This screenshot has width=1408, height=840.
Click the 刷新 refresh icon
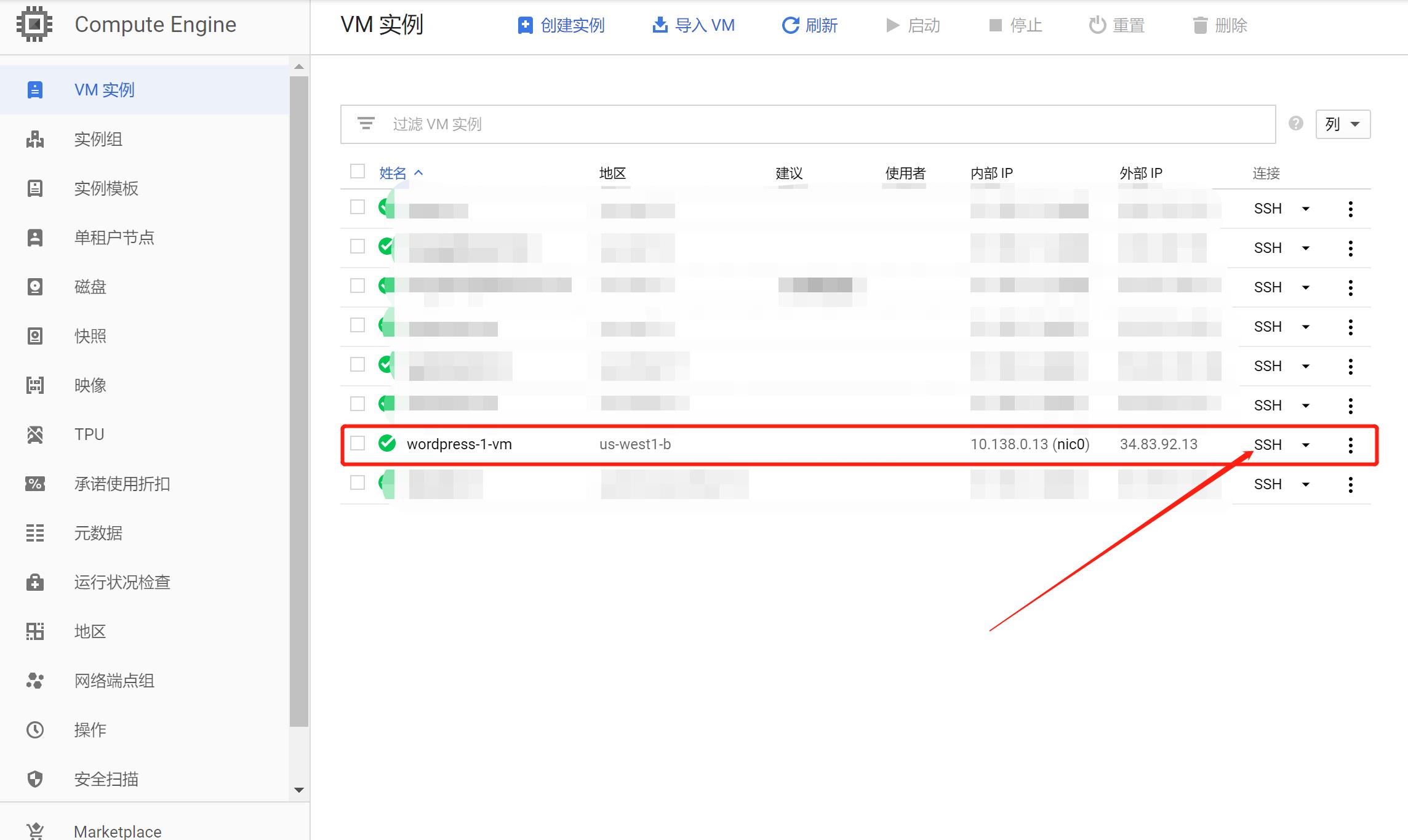(x=790, y=25)
